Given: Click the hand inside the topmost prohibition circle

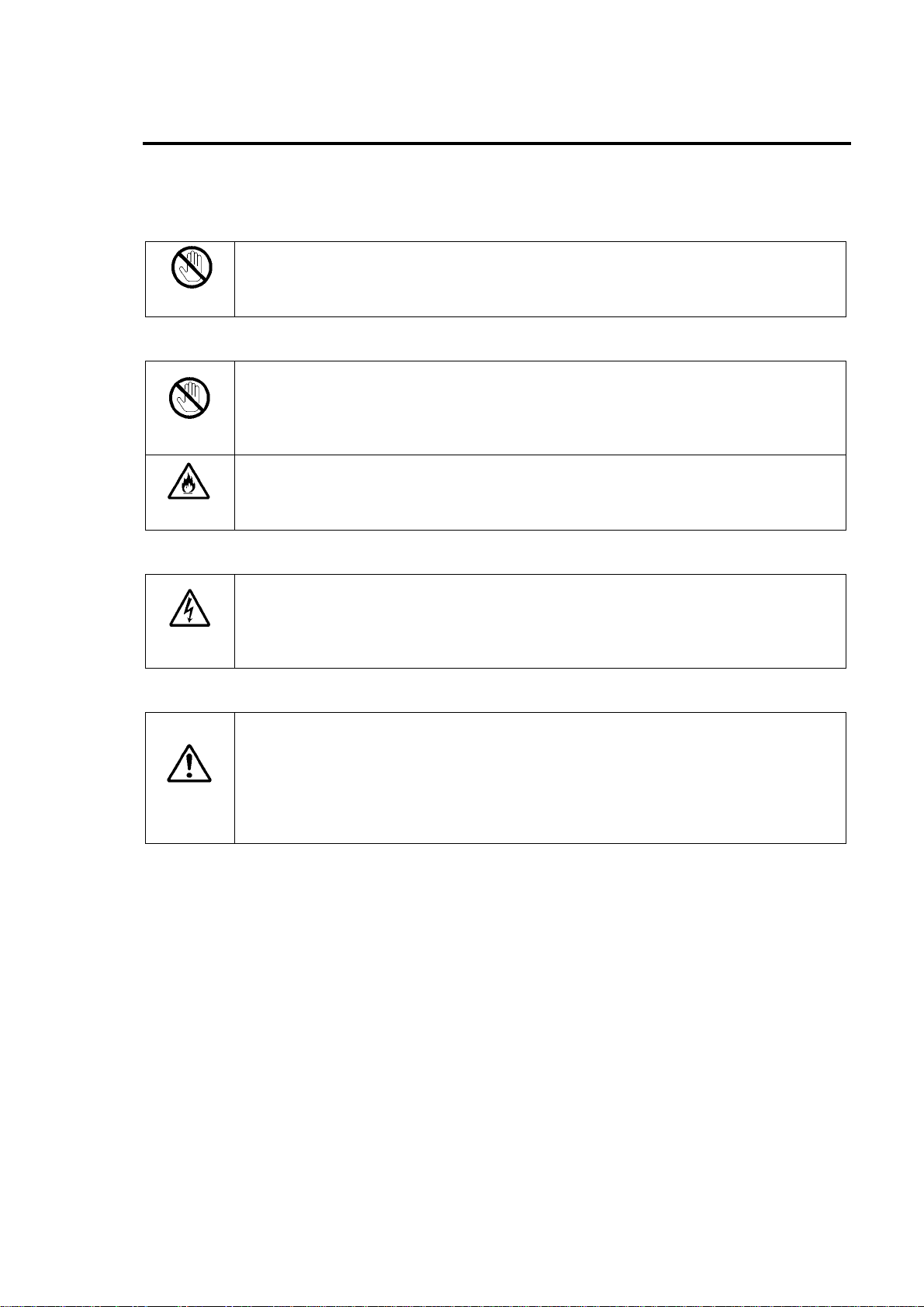Looking at the screenshot, I should pyautogui.click(x=191, y=268).
